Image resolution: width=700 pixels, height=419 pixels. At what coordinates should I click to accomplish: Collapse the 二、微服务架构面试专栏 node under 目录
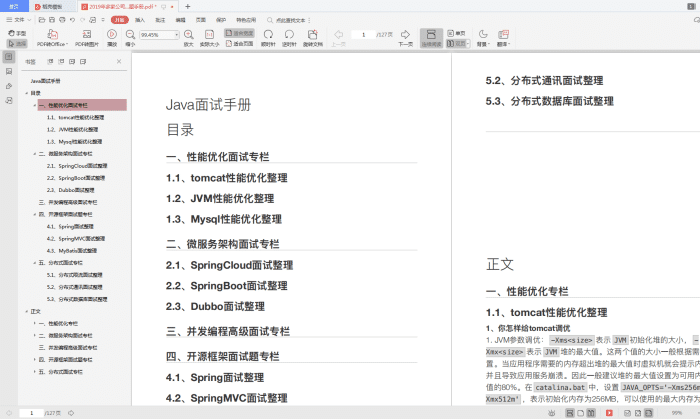pos(34,154)
